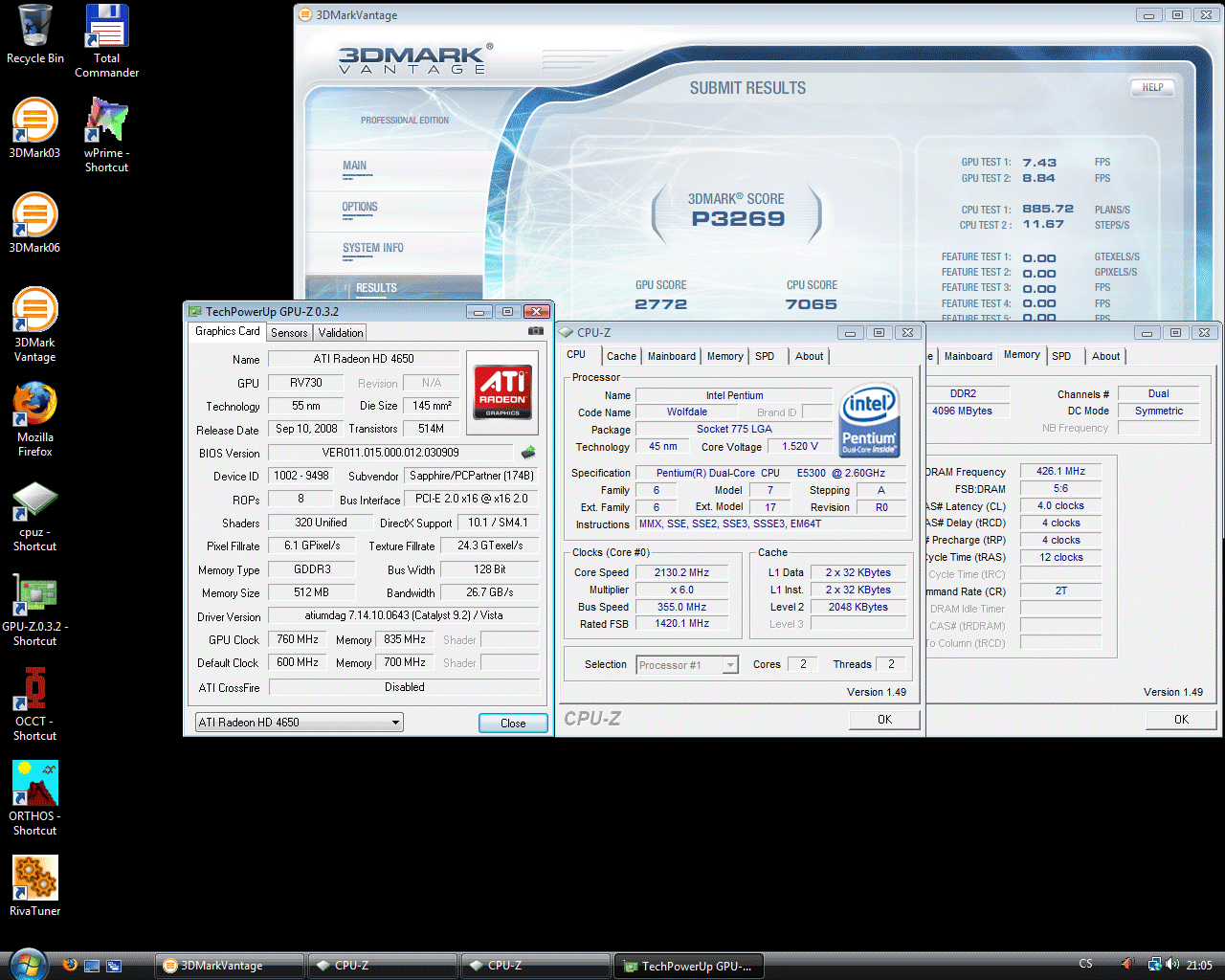The image size is (1225, 980).
Task: Open the Windows Start orb
Action: [x=26, y=964]
